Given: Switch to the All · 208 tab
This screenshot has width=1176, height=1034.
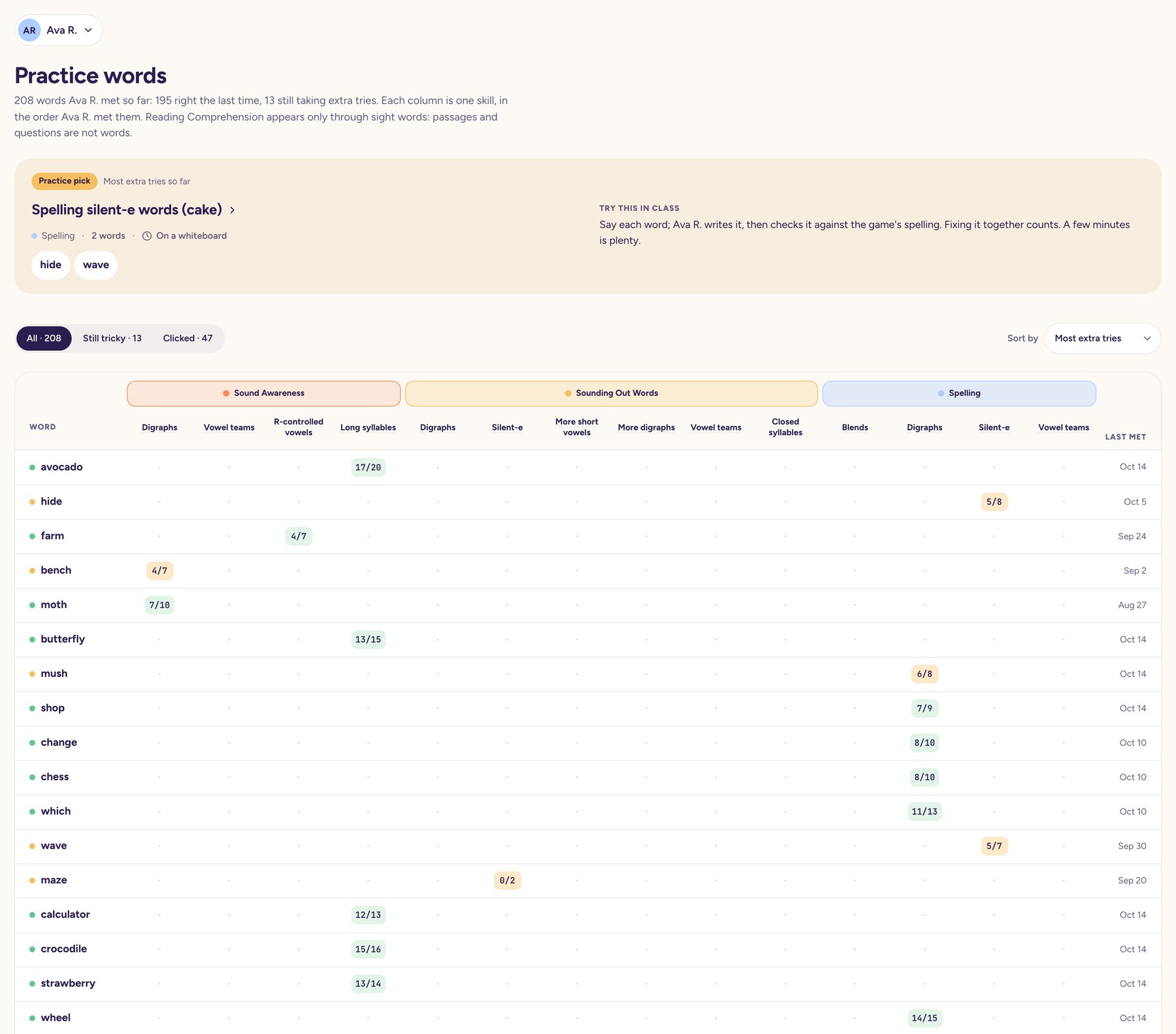Looking at the screenshot, I should pos(44,338).
